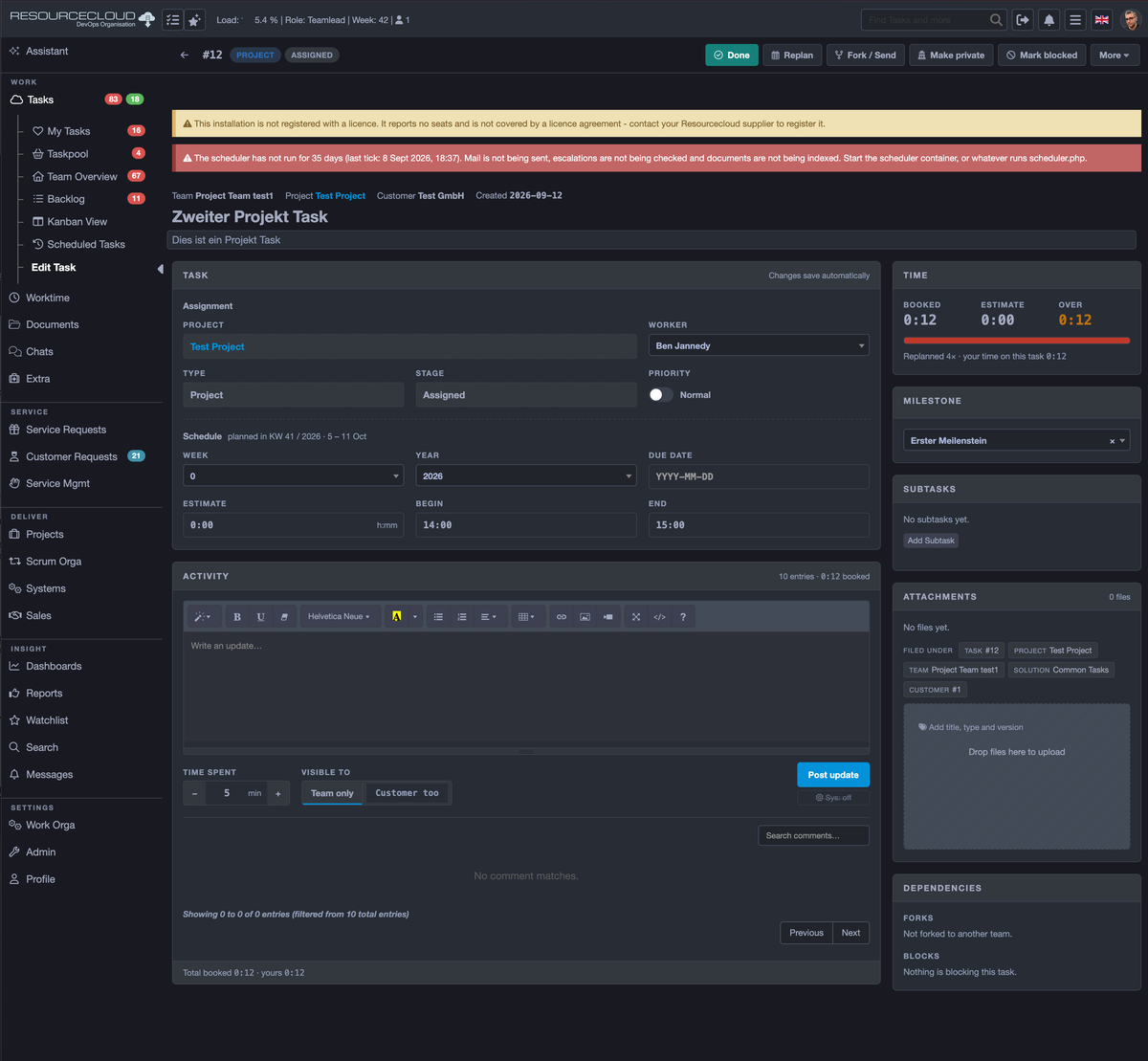
Task: Insert a picture with the image icon
Action: [585, 617]
